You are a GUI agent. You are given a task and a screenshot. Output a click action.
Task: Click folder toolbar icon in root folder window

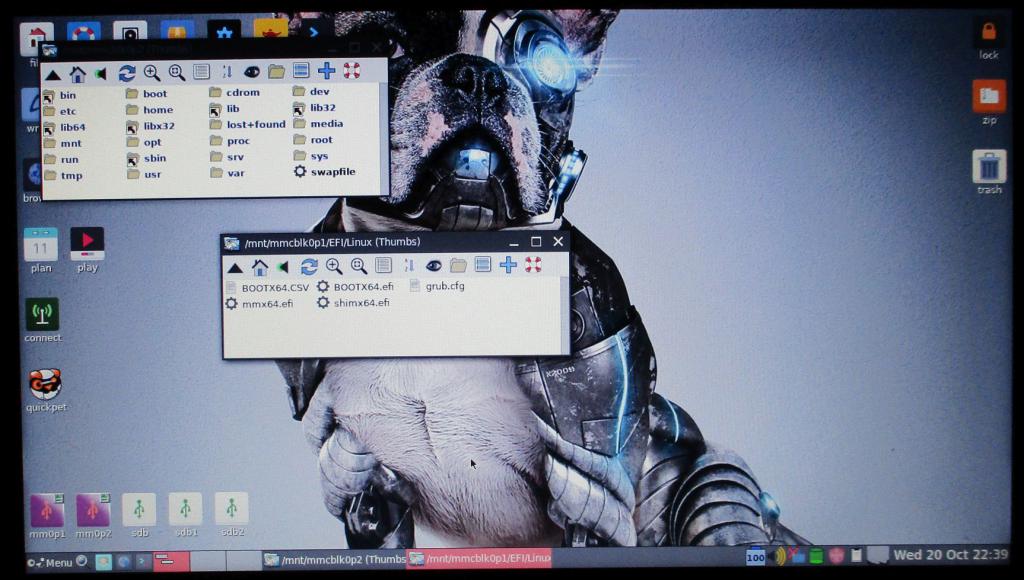(276, 71)
